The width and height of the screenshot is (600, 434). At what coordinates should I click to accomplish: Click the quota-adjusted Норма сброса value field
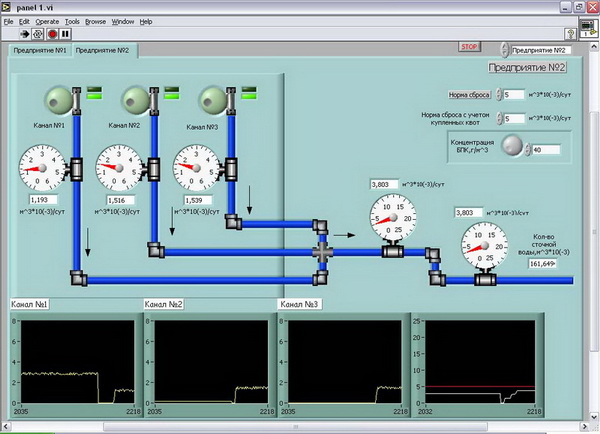tap(514, 119)
